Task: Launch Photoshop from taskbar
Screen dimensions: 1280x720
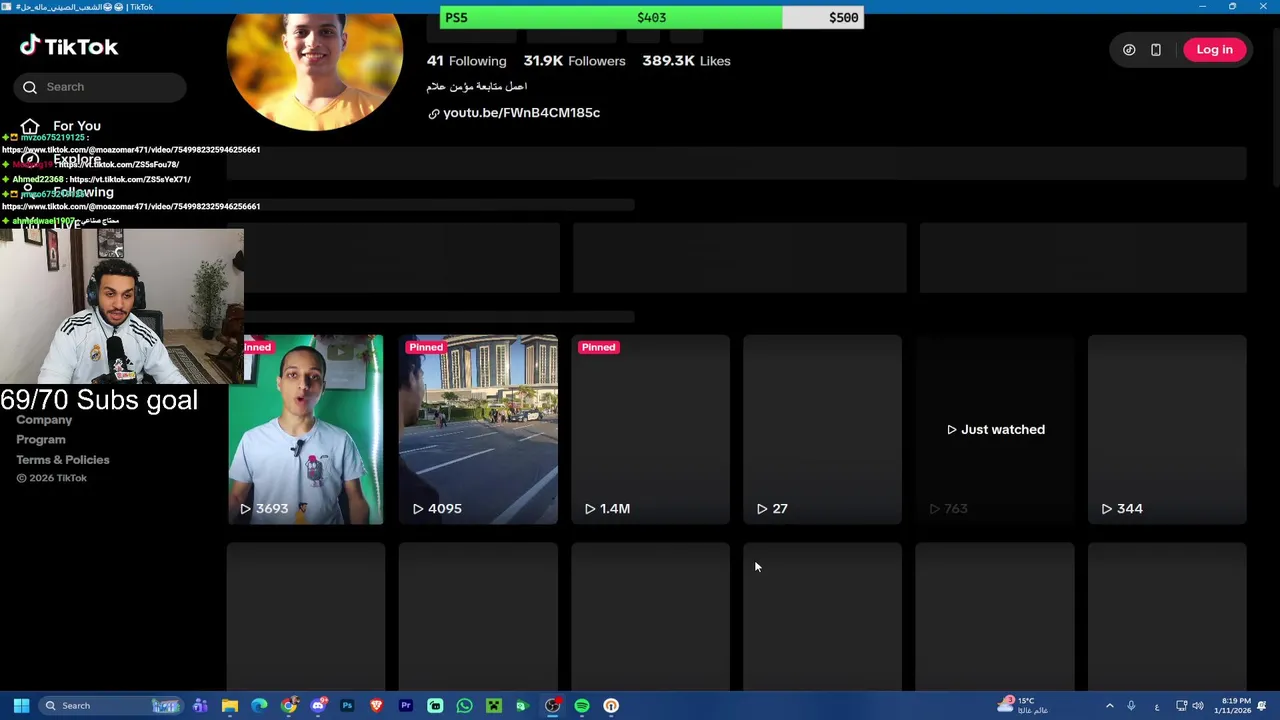Action: click(x=347, y=706)
